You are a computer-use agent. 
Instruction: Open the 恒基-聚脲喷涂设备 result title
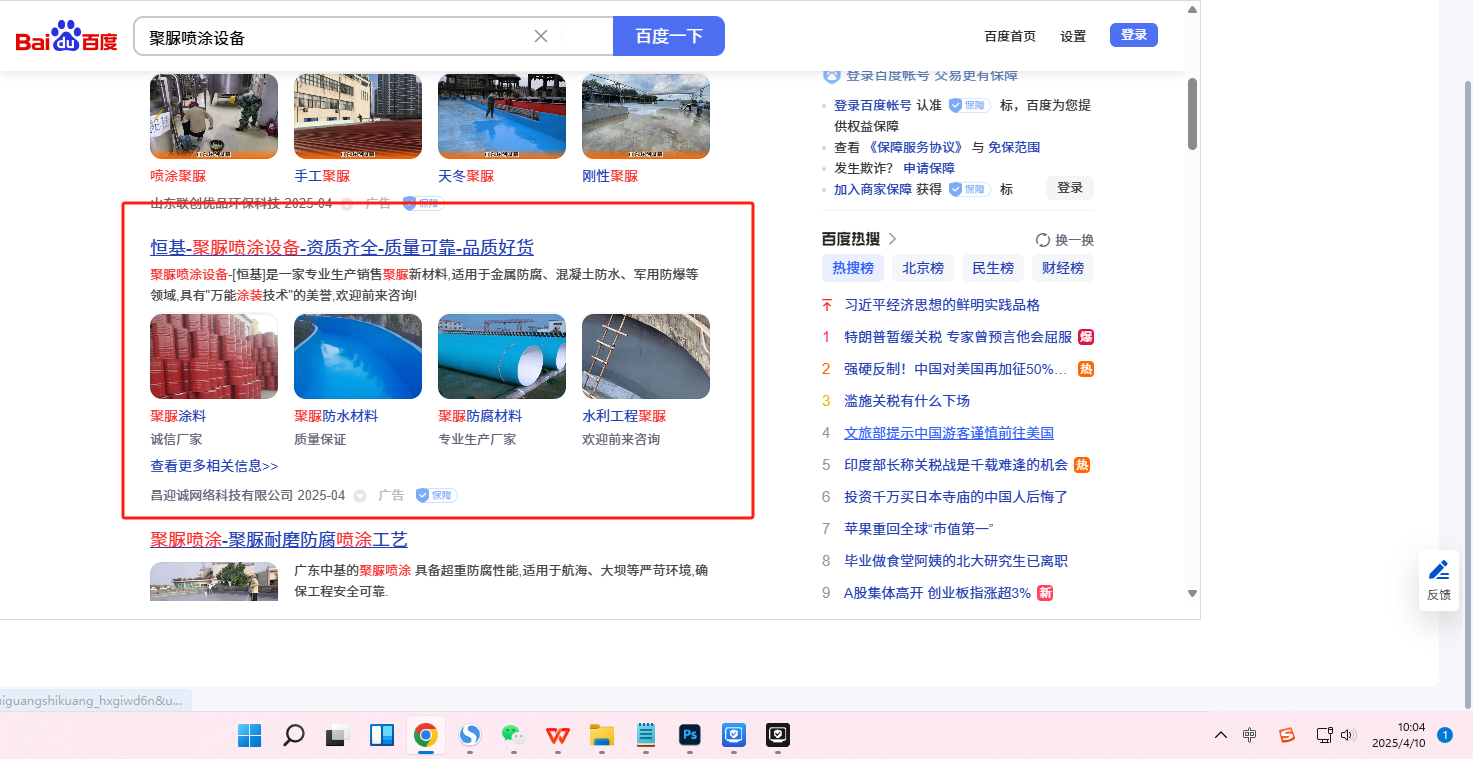click(x=342, y=248)
